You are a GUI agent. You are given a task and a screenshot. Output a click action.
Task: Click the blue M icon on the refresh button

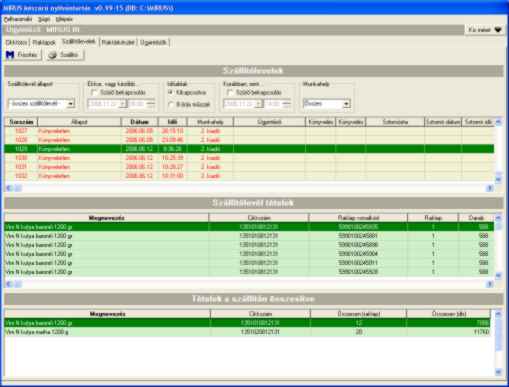pyautogui.click(x=10, y=55)
